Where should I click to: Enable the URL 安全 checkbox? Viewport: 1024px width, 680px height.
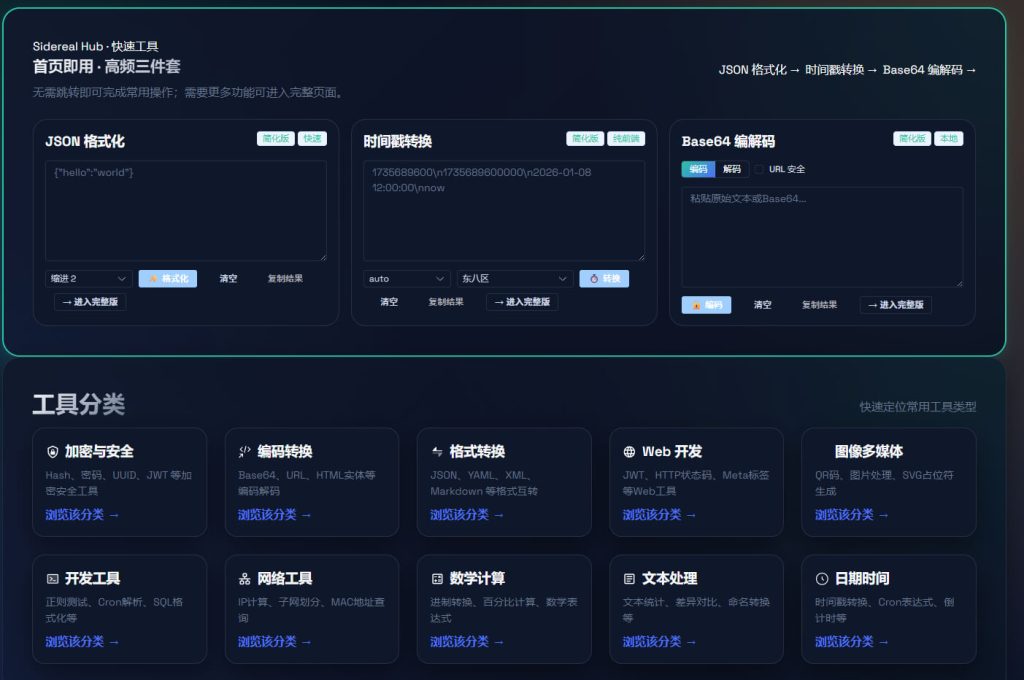click(x=759, y=170)
